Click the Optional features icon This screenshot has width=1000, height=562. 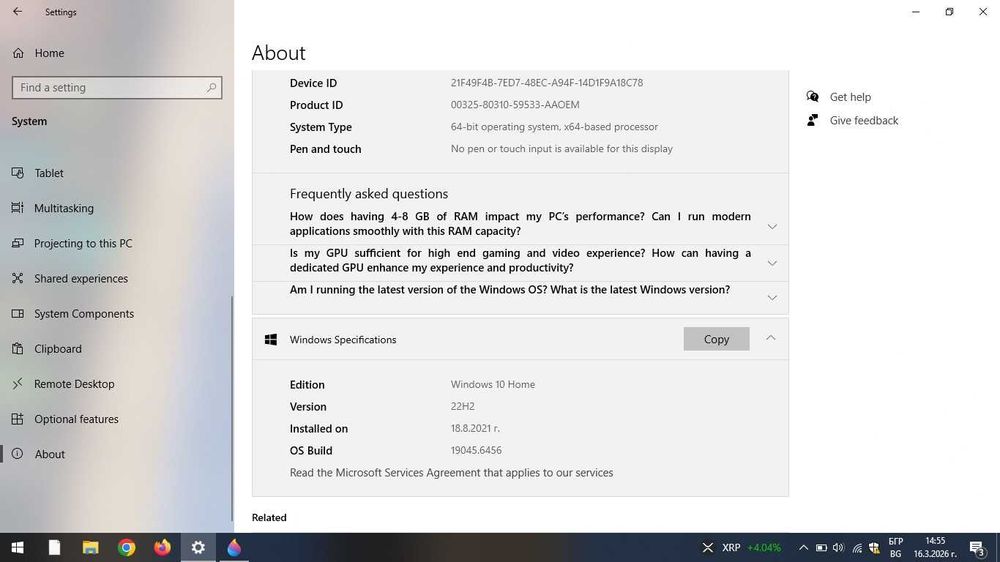tap(18, 418)
